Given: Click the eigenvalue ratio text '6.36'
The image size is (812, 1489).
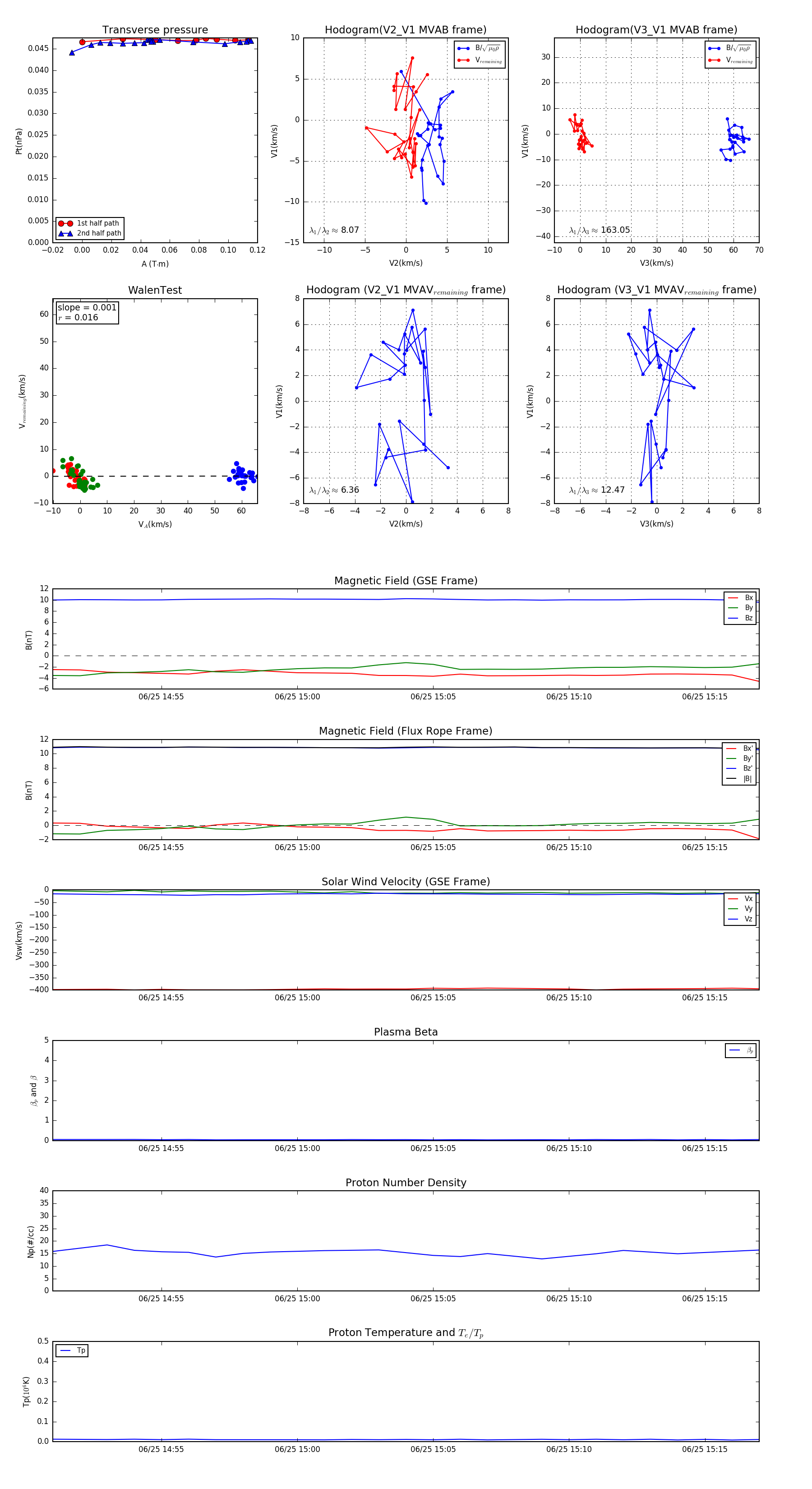Looking at the screenshot, I should 350,490.
